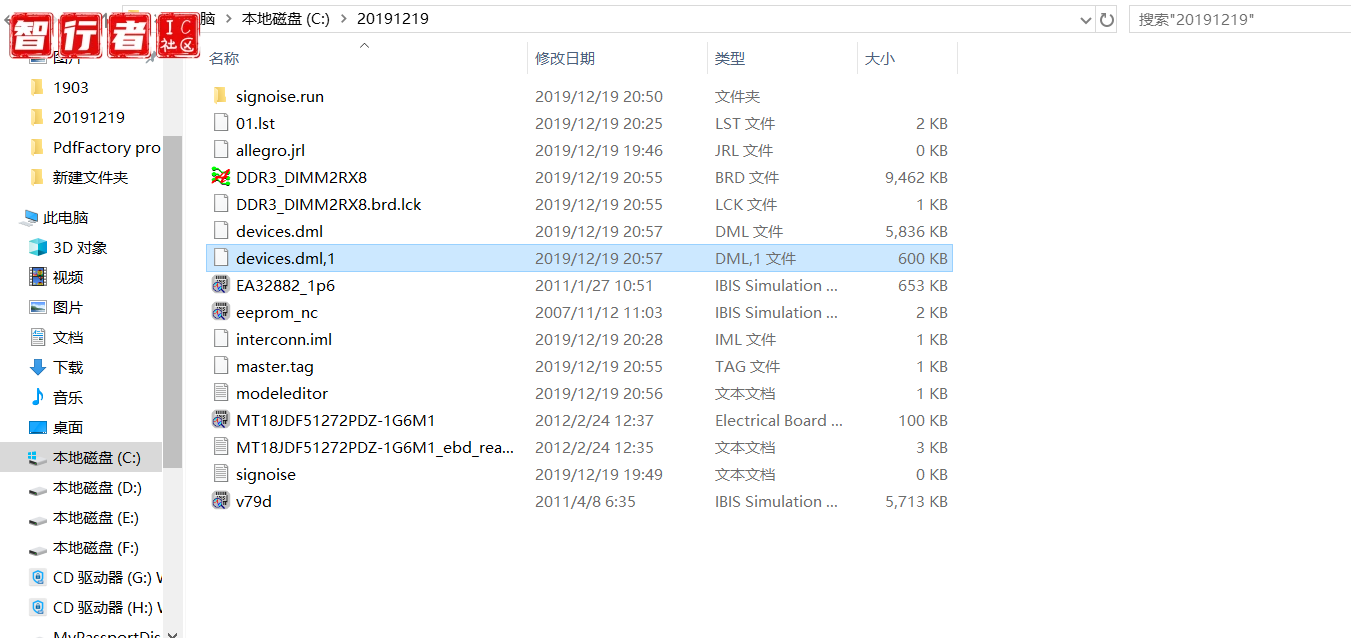Click the v79d IBIS file icon
Screen dimensions: 1351x638
pyautogui.click(x=221, y=501)
